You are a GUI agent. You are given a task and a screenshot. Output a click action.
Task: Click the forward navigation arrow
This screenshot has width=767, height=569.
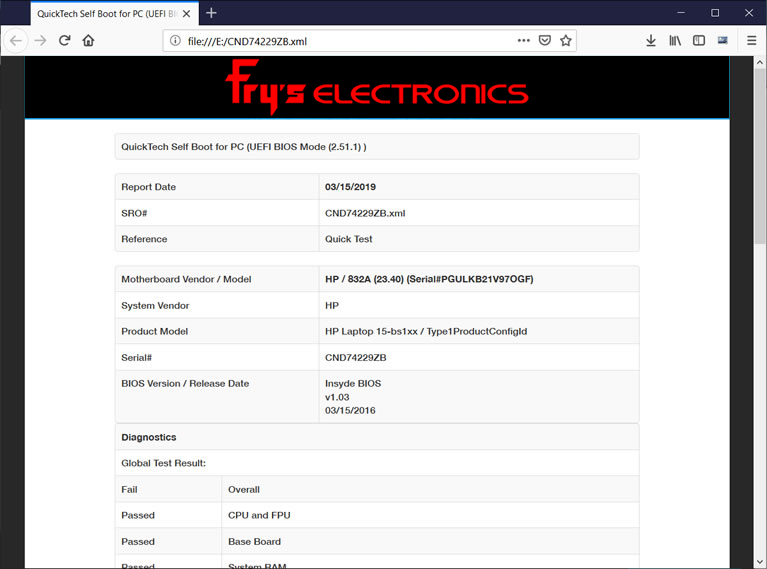click(40, 41)
